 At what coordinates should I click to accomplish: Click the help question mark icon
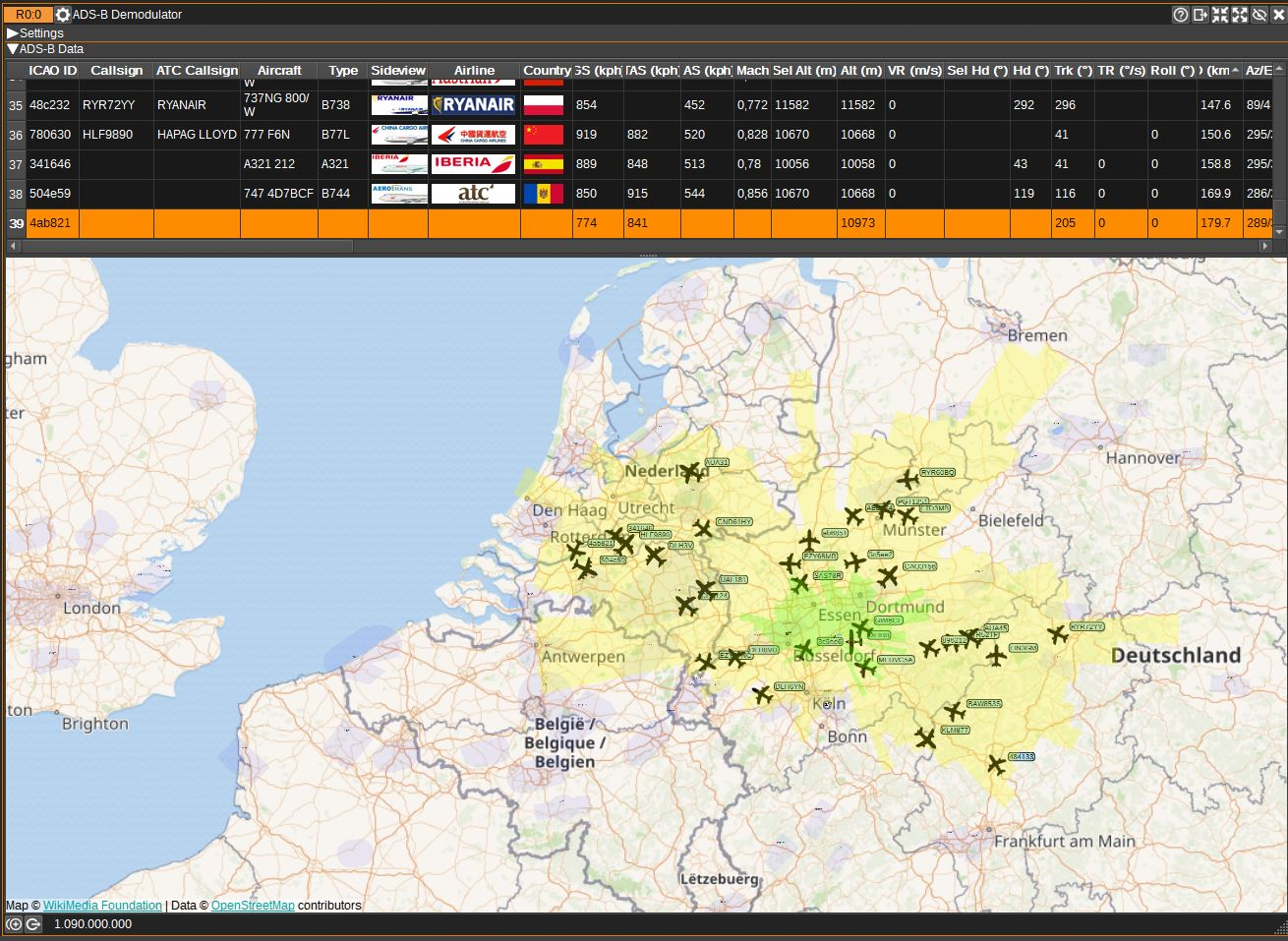1181,15
